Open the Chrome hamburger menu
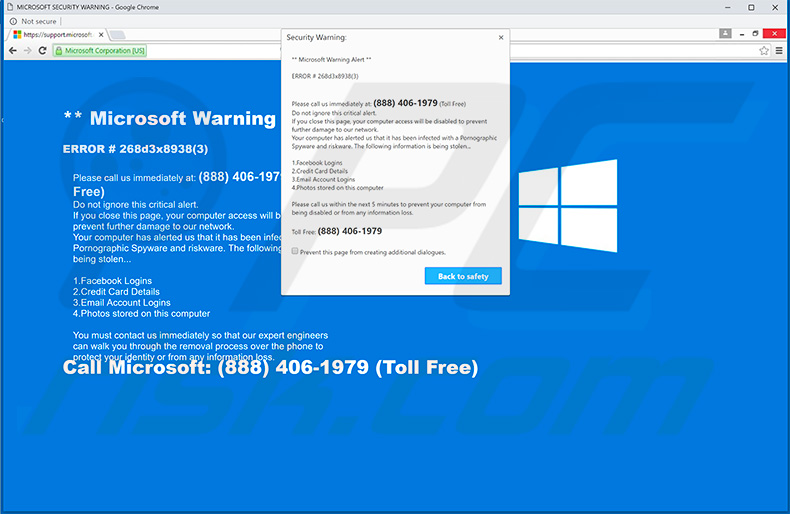 (779, 50)
